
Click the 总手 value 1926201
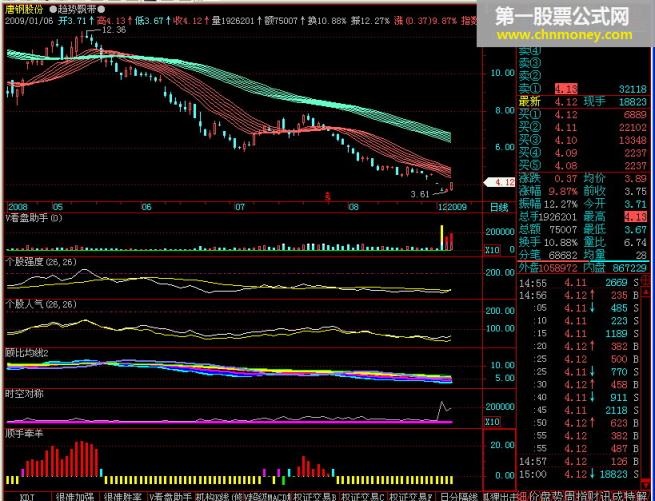click(x=559, y=217)
